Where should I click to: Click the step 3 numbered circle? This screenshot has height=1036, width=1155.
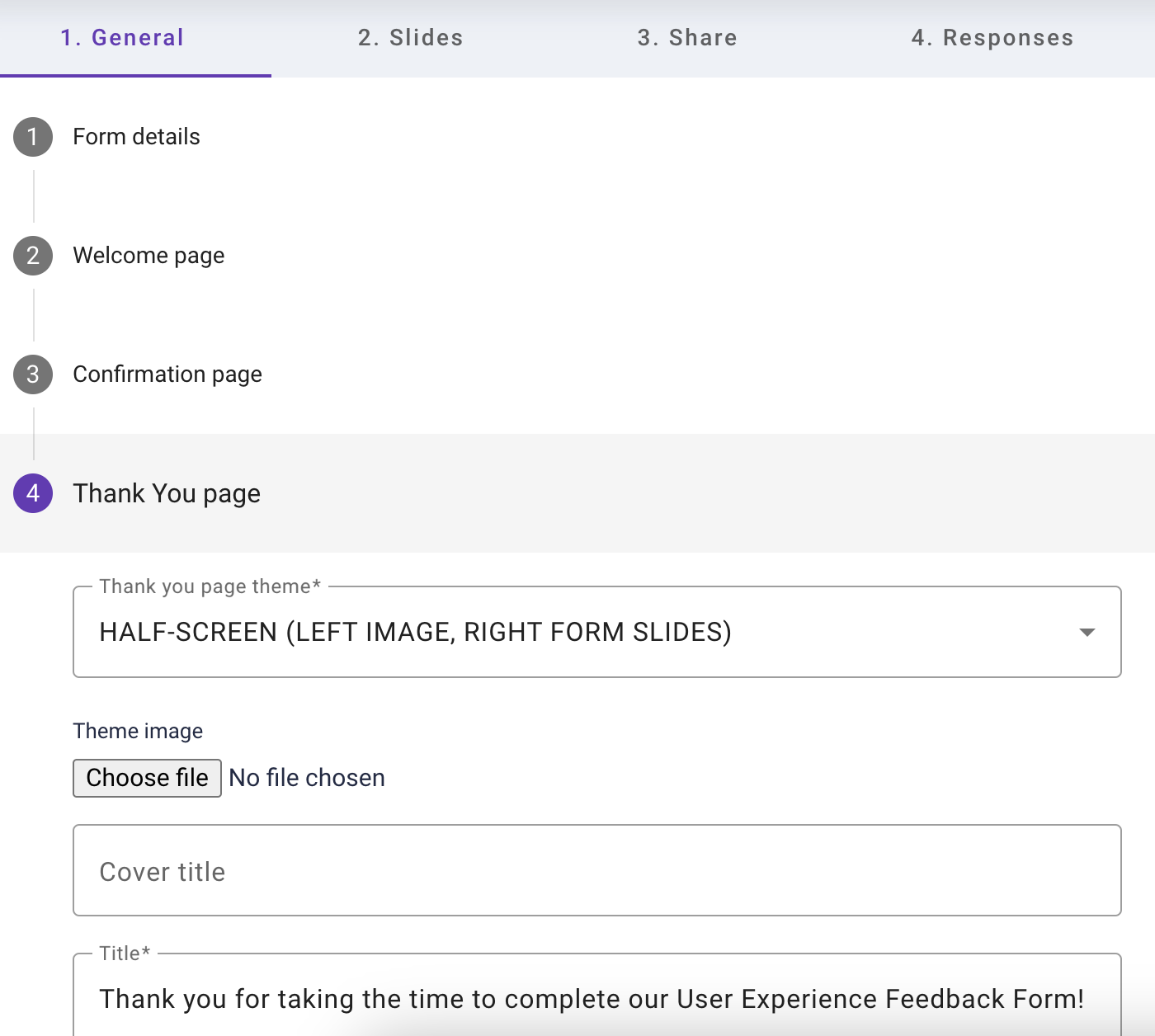tap(32, 375)
